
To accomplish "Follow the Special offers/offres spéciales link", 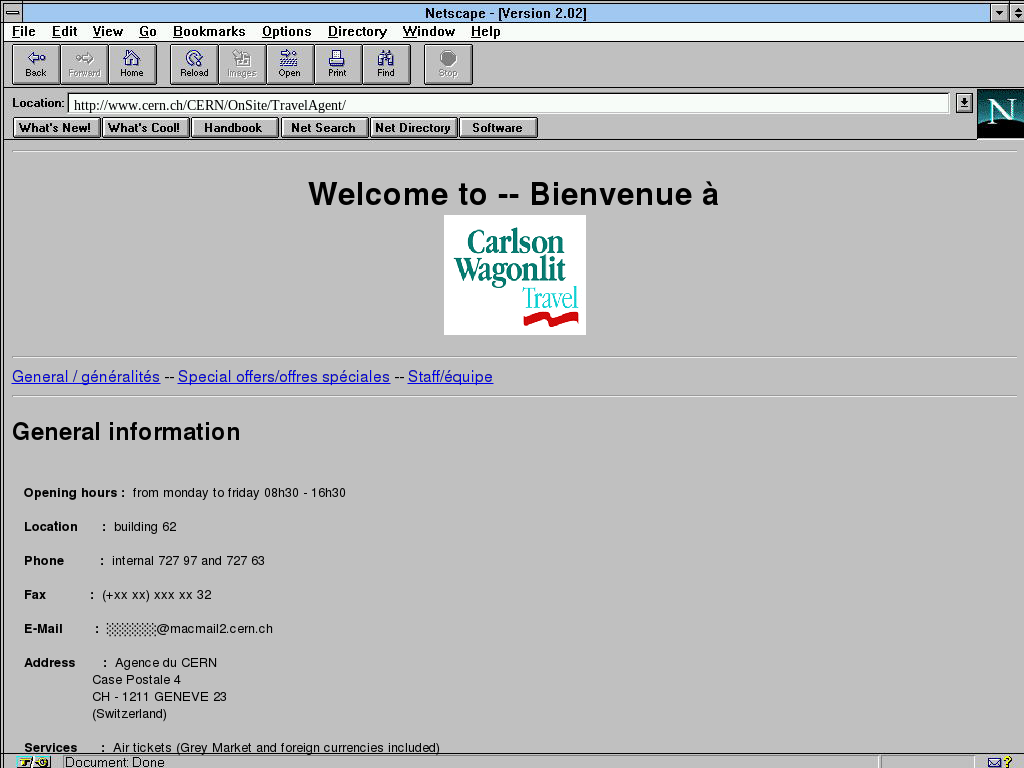I will pos(283,377).
